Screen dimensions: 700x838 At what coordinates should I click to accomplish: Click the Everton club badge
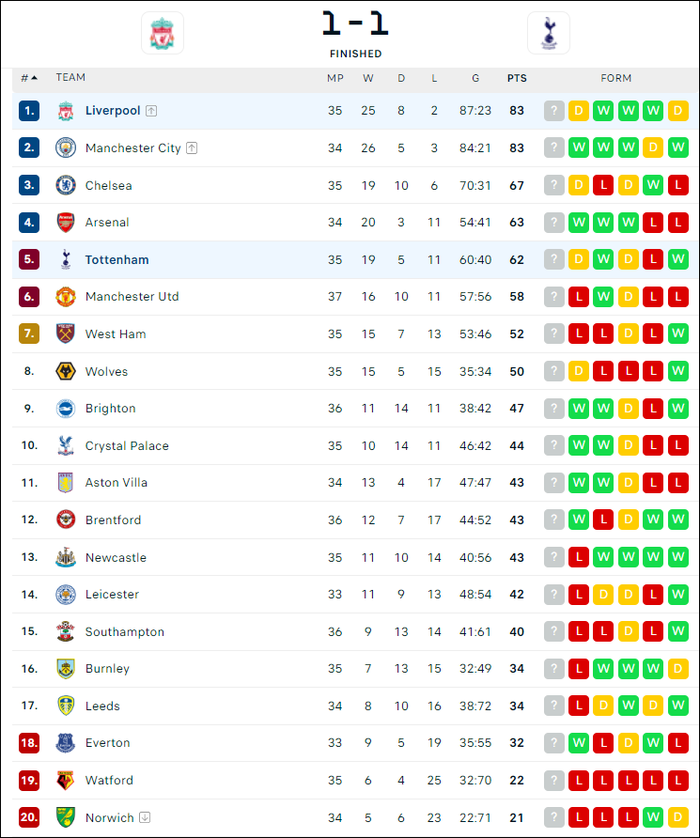[66, 743]
